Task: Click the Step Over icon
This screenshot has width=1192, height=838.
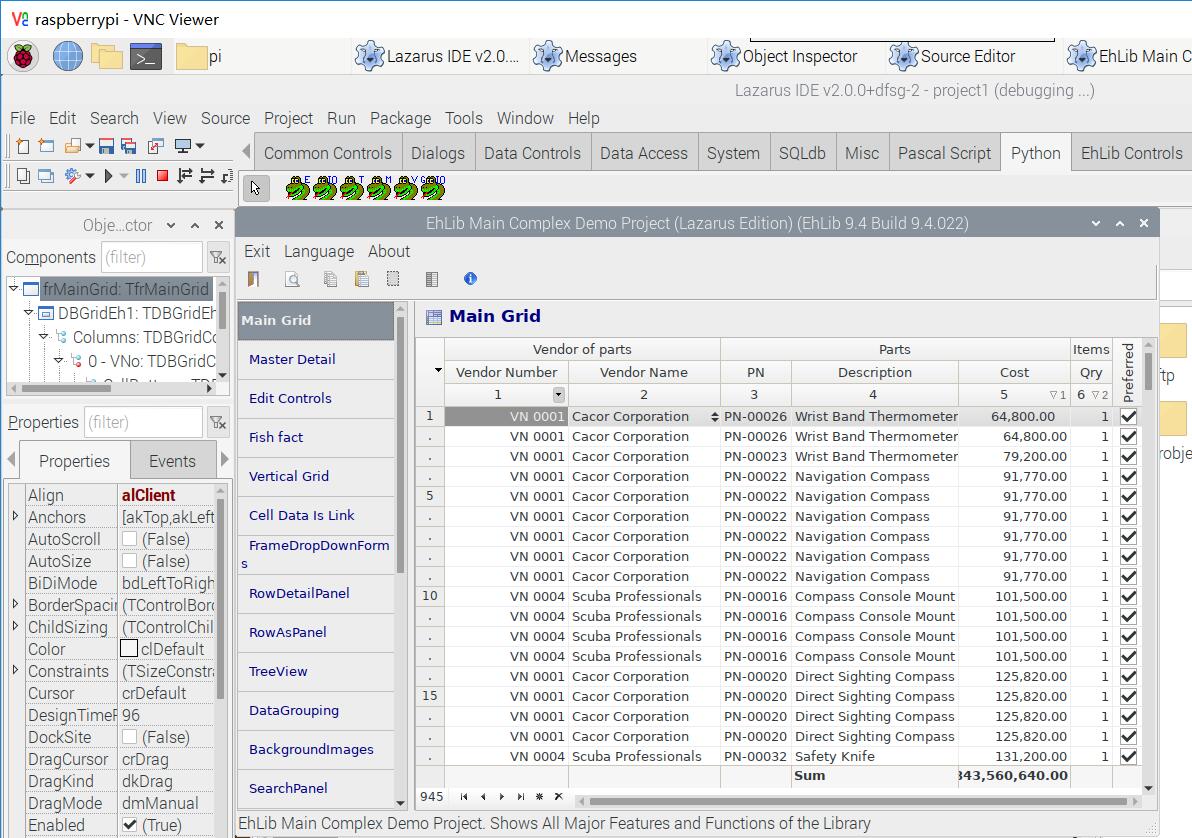Action: [x=207, y=176]
